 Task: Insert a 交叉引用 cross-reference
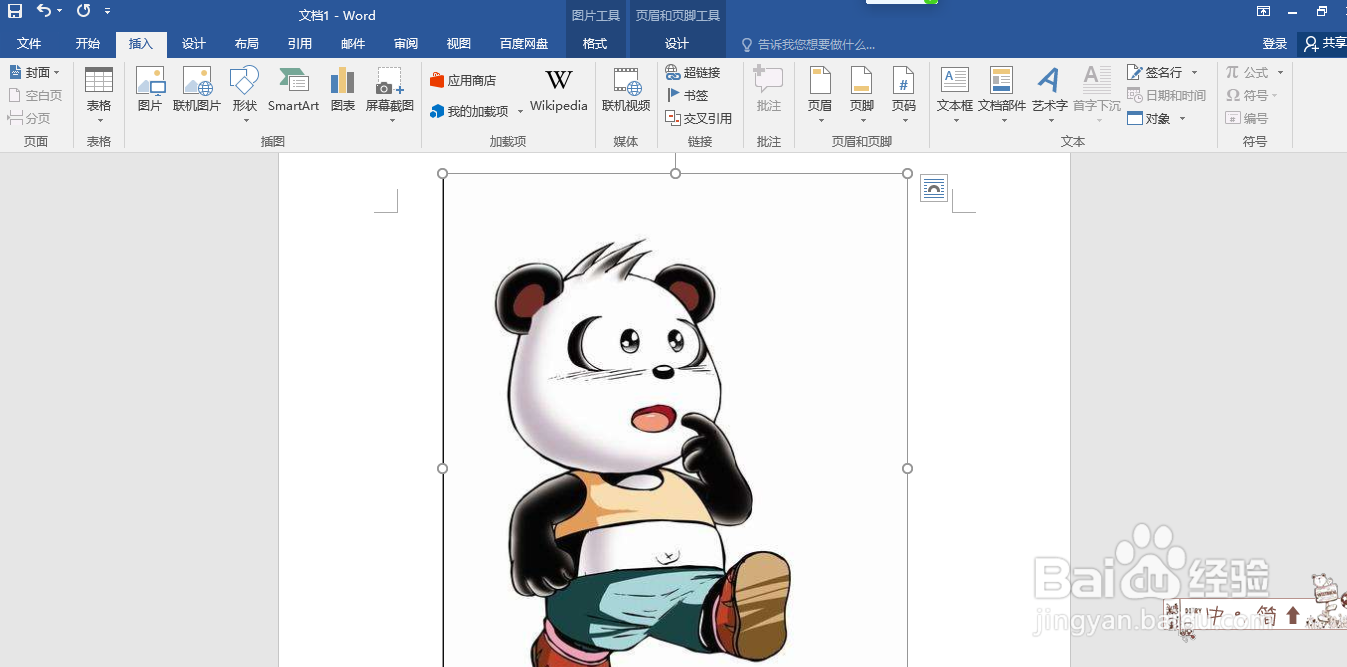click(x=699, y=118)
